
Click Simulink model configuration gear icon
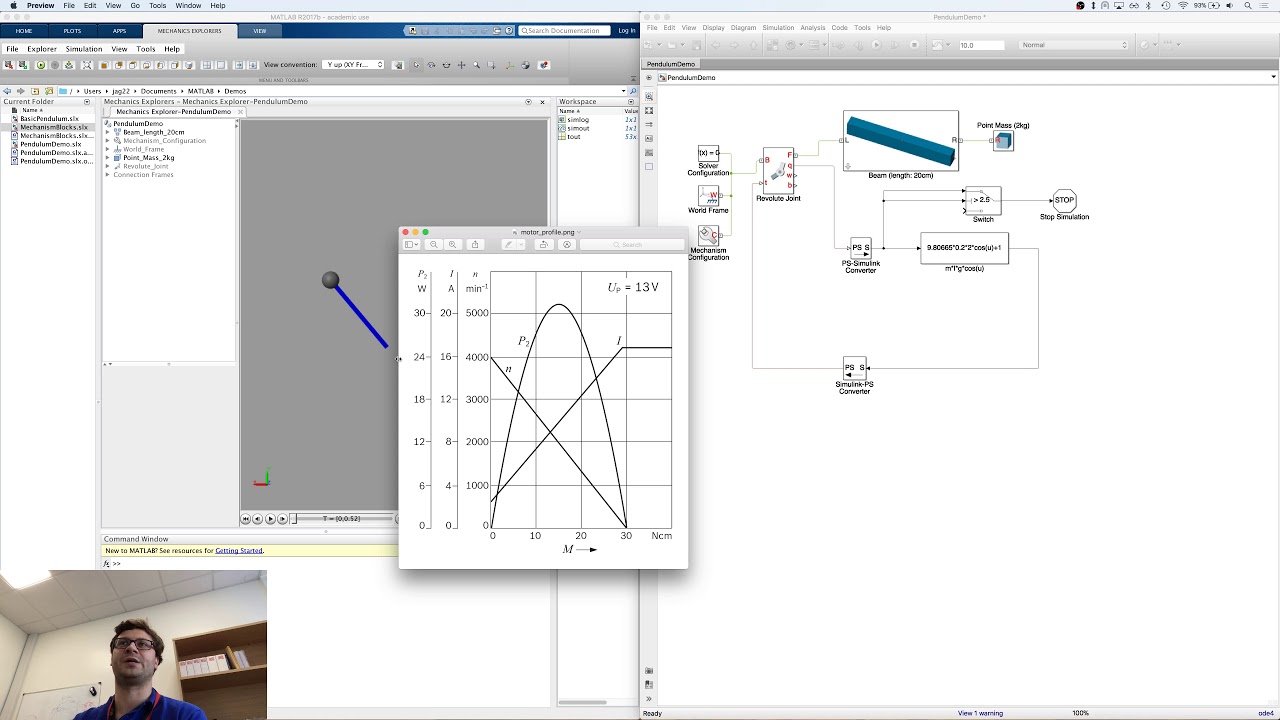[x=790, y=45]
